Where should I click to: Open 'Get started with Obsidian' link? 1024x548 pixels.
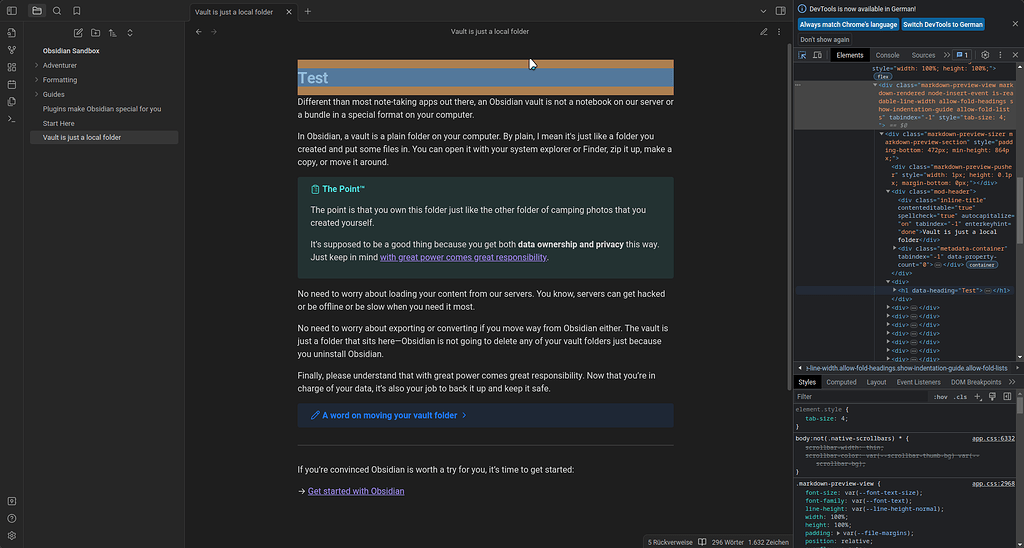tap(356, 491)
